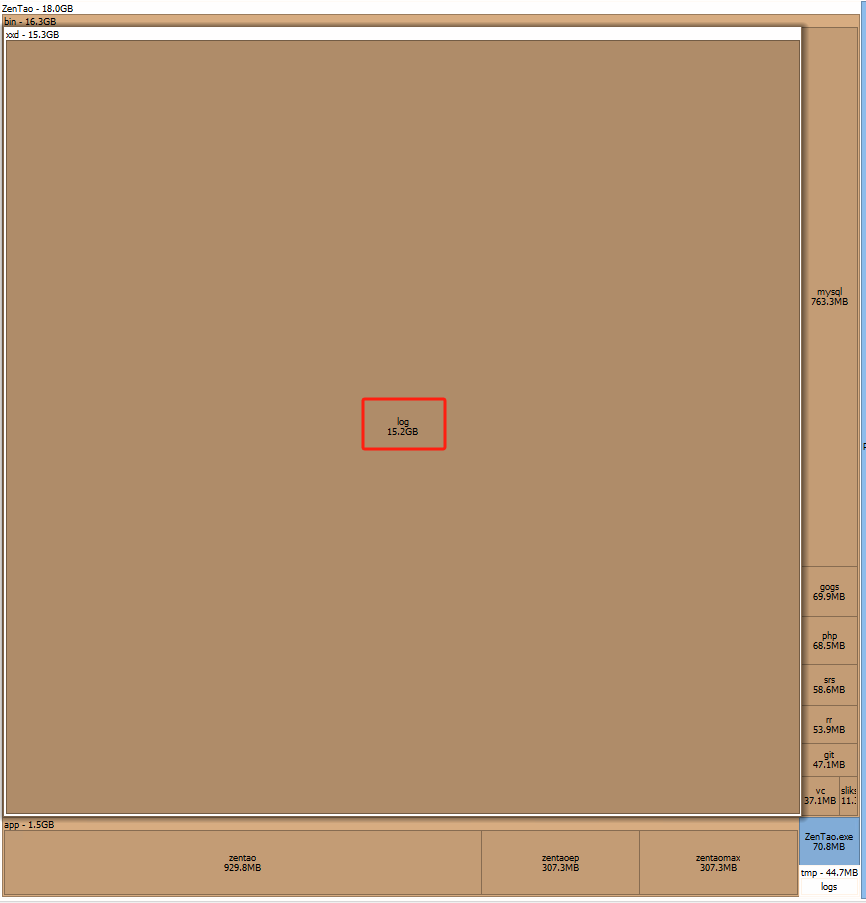Select the logs block inside tmp
Screen dimensions: 866x903
coord(829,887)
